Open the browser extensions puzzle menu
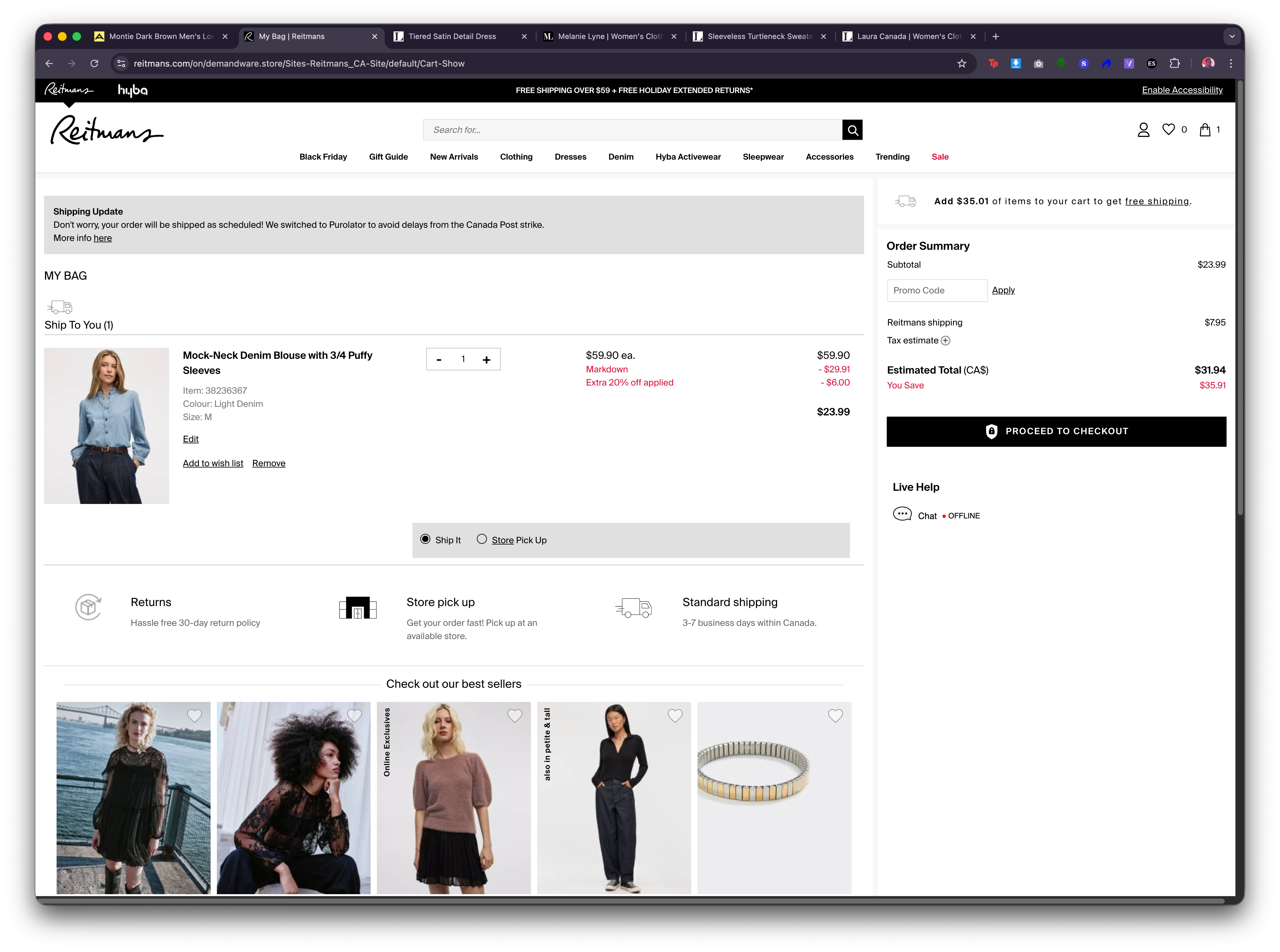Image resolution: width=1280 pixels, height=952 pixels. [x=1174, y=63]
